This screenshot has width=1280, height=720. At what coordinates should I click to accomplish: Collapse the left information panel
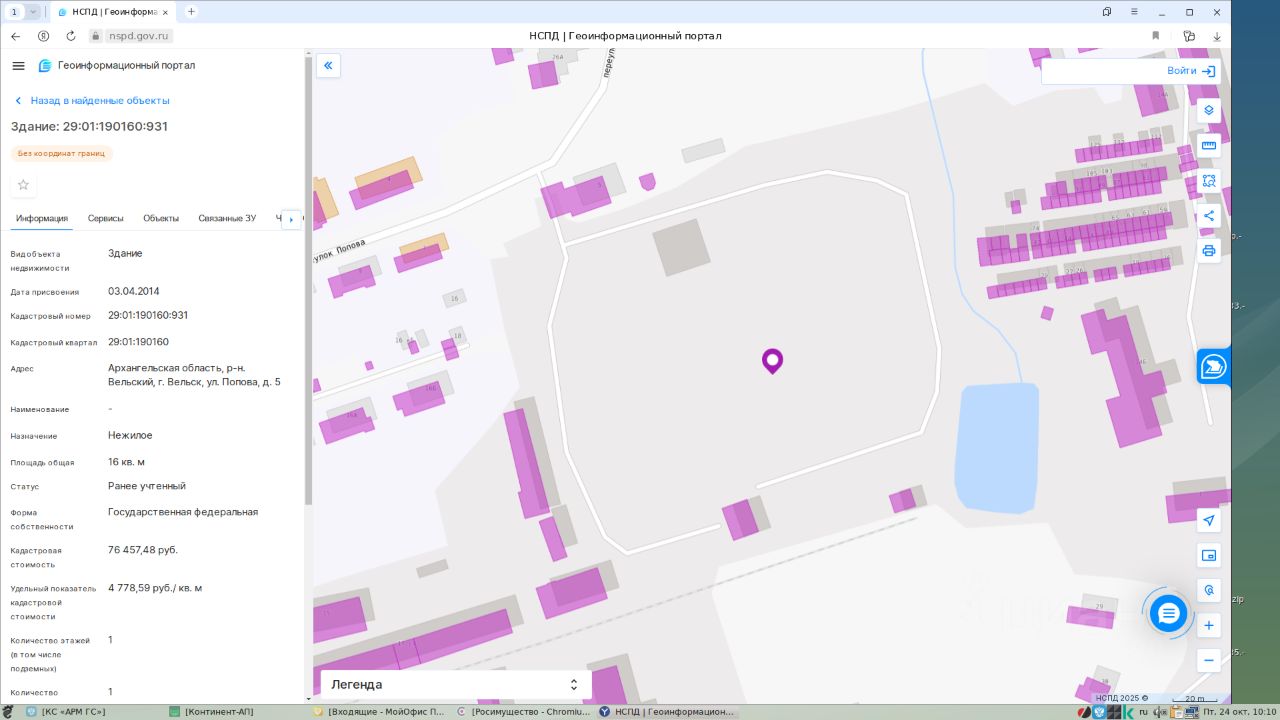[x=328, y=66]
